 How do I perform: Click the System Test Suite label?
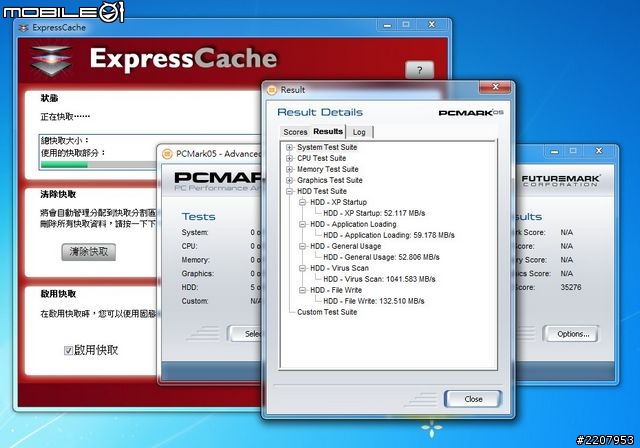[x=327, y=147]
